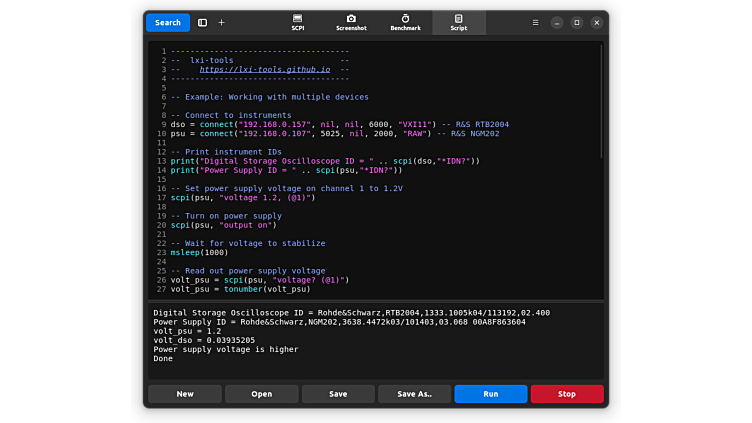Switch to the SCPI tab
This screenshot has width=752, height=423.
(x=298, y=22)
